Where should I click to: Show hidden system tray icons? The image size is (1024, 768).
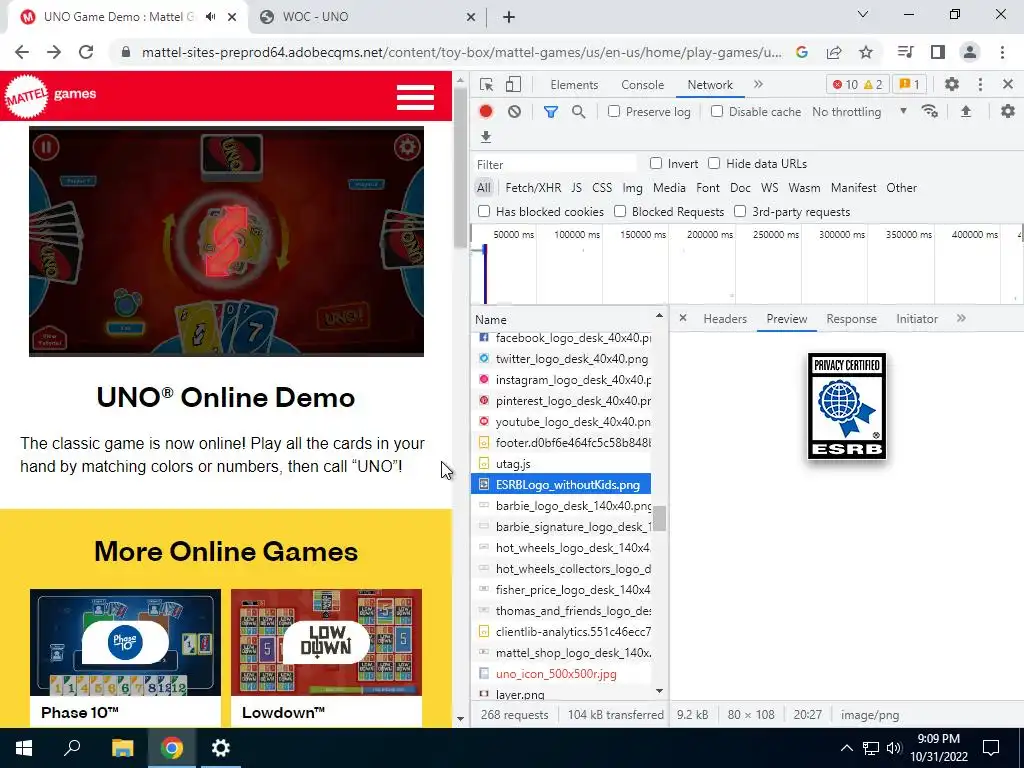tap(846, 748)
